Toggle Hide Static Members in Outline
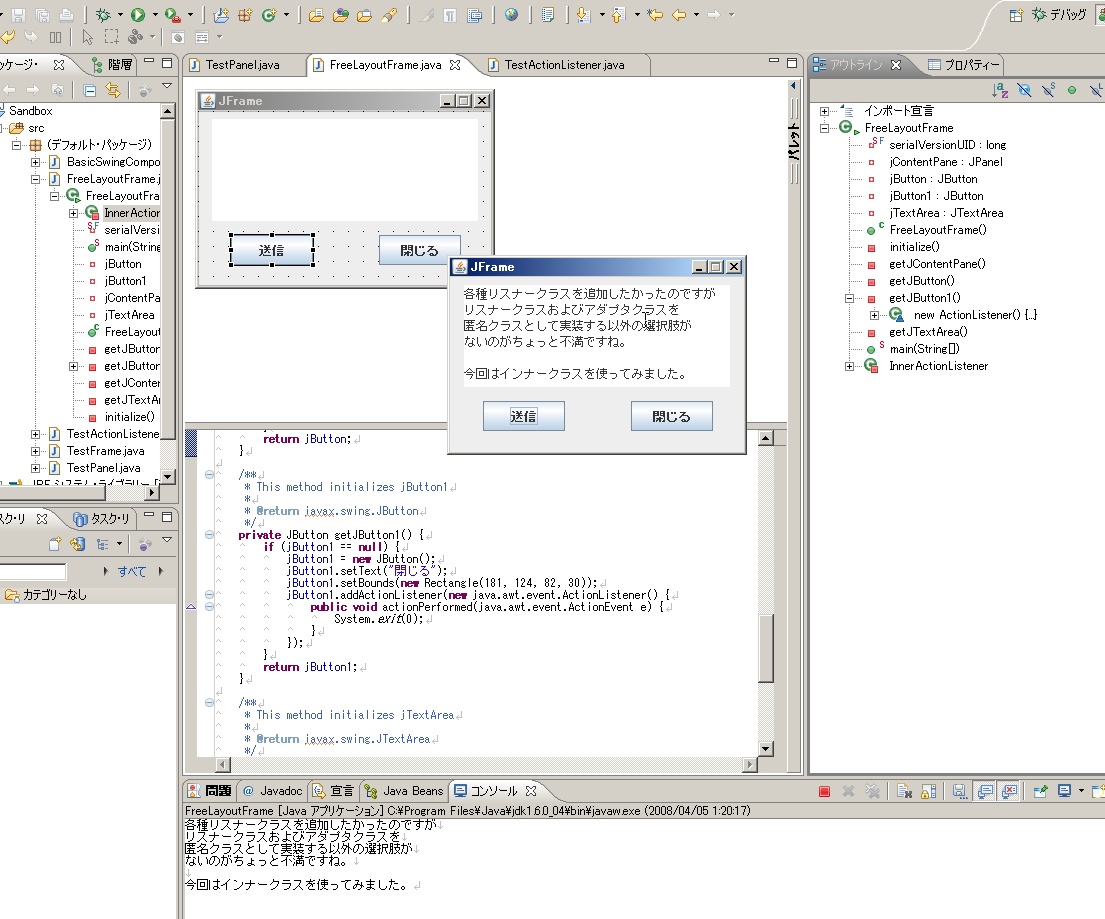The height and width of the screenshot is (919, 1105). [x=1047, y=91]
